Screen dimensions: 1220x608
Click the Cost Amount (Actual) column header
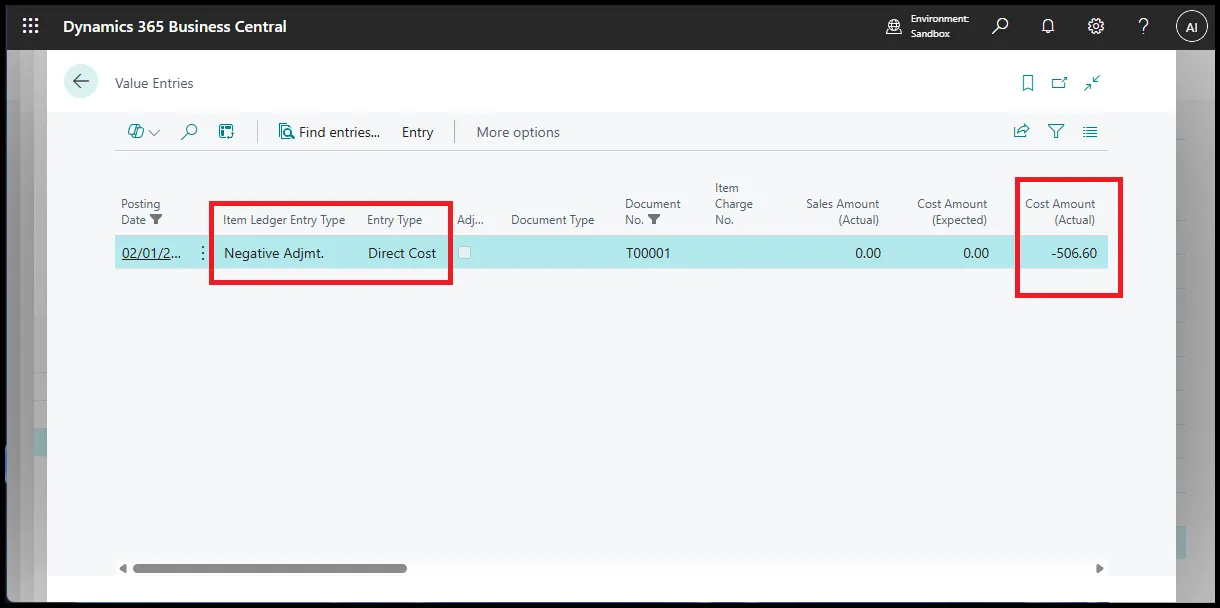(1060, 211)
